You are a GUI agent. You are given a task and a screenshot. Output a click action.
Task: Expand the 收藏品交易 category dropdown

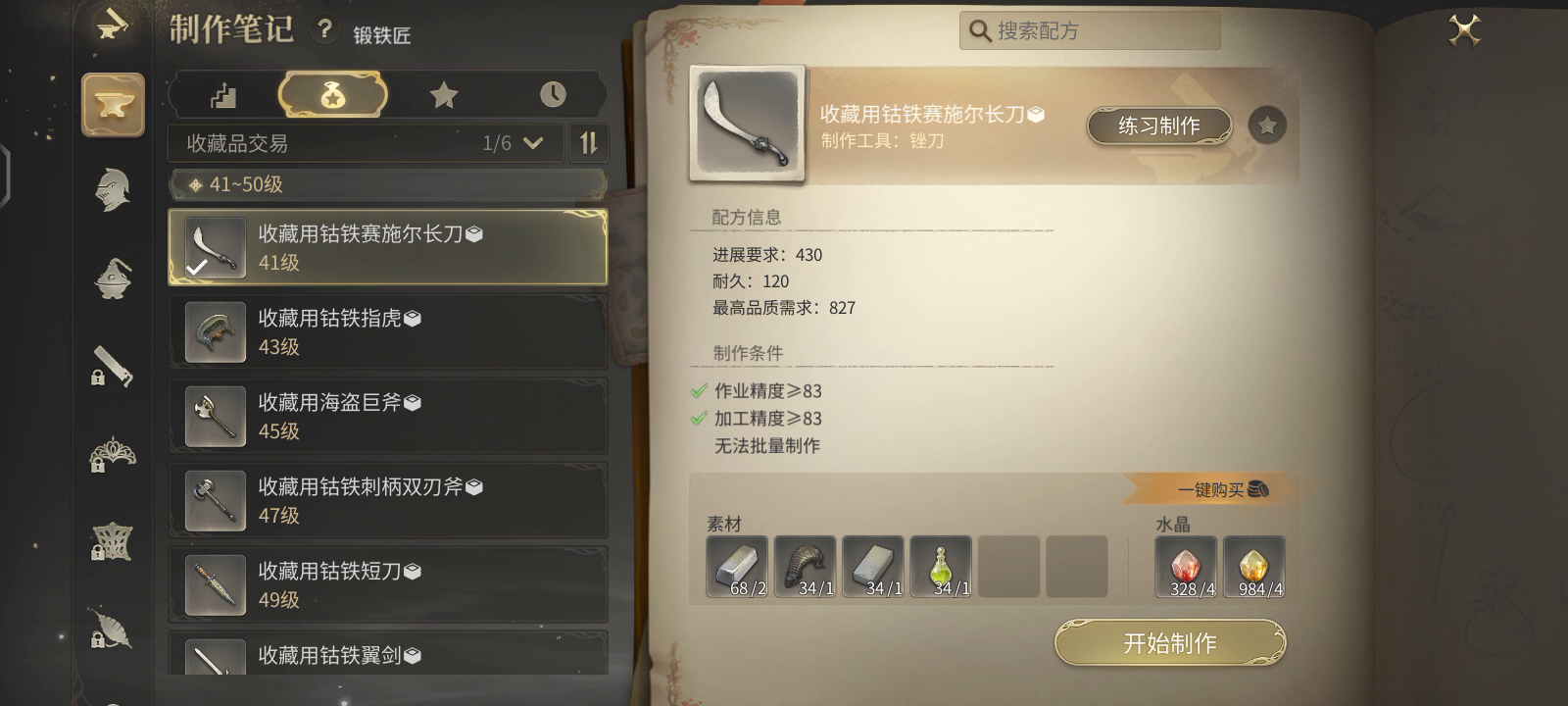coord(365,143)
